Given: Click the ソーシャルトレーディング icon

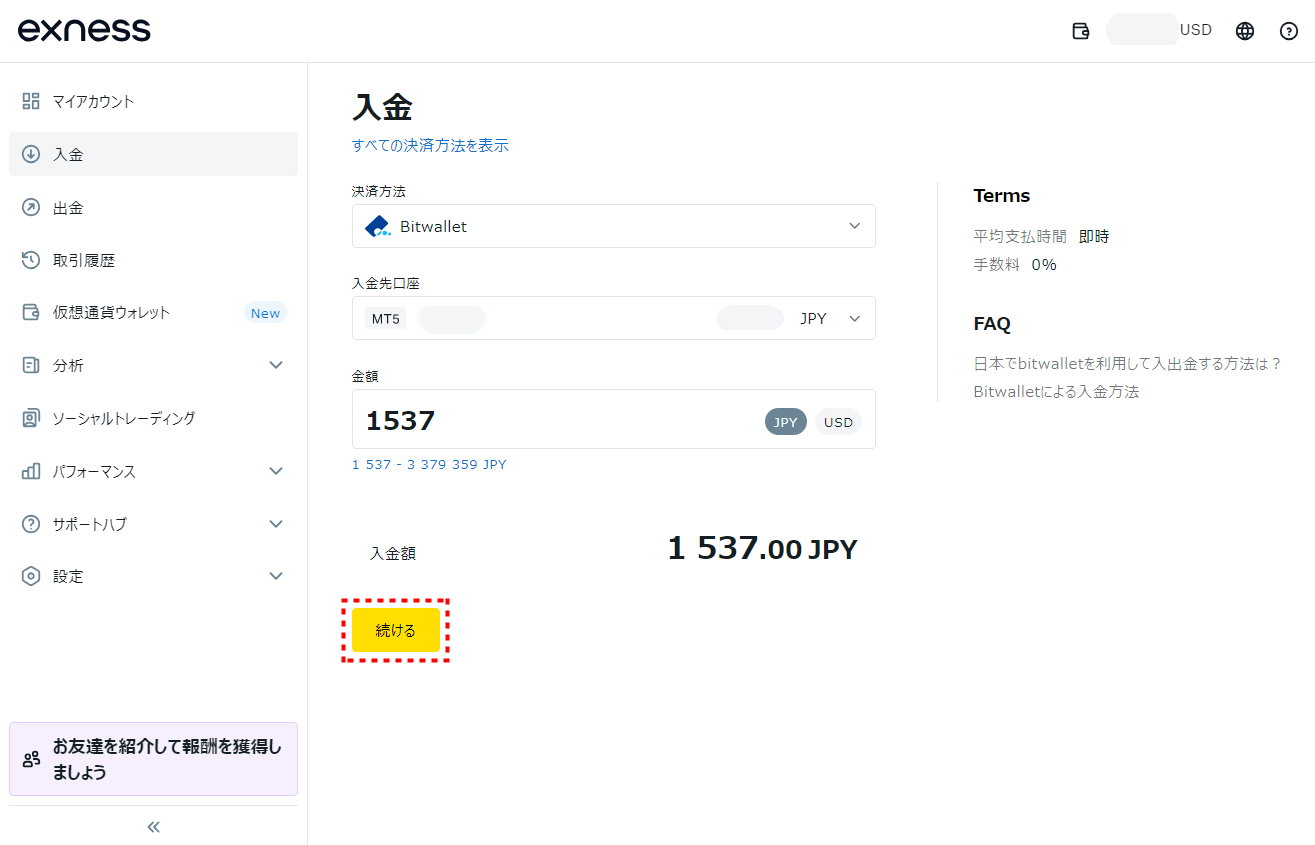Looking at the screenshot, I should (31, 418).
